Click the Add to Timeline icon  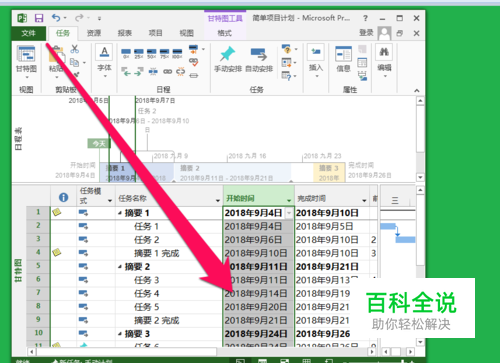pos(362,76)
